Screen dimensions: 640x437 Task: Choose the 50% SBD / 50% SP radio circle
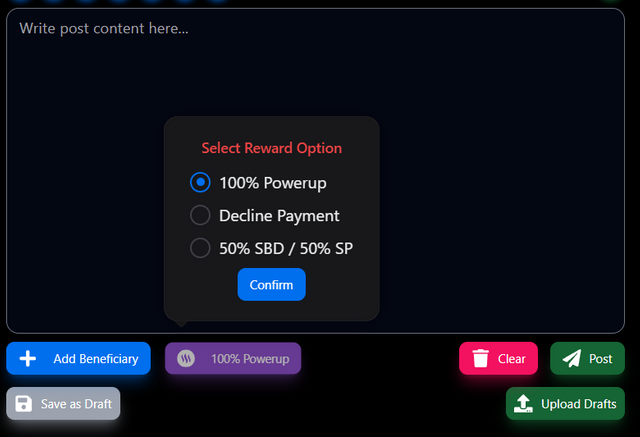(x=200, y=248)
